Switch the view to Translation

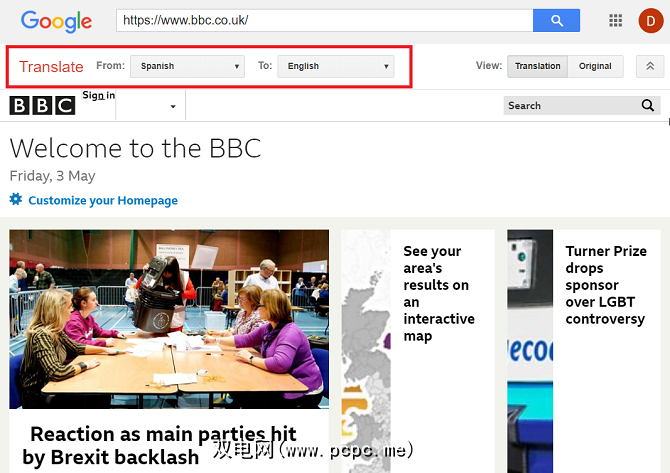(537, 66)
